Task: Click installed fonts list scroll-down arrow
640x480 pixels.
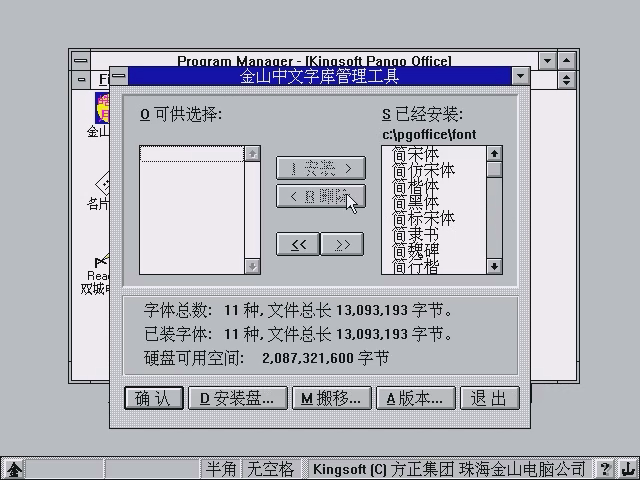Action: [494, 267]
